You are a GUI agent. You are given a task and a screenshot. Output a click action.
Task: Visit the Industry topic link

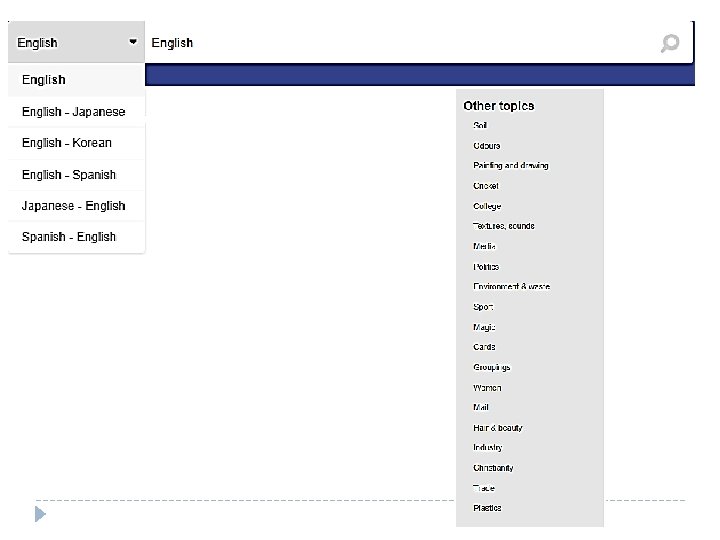pyautogui.click(x=488, y=448)
